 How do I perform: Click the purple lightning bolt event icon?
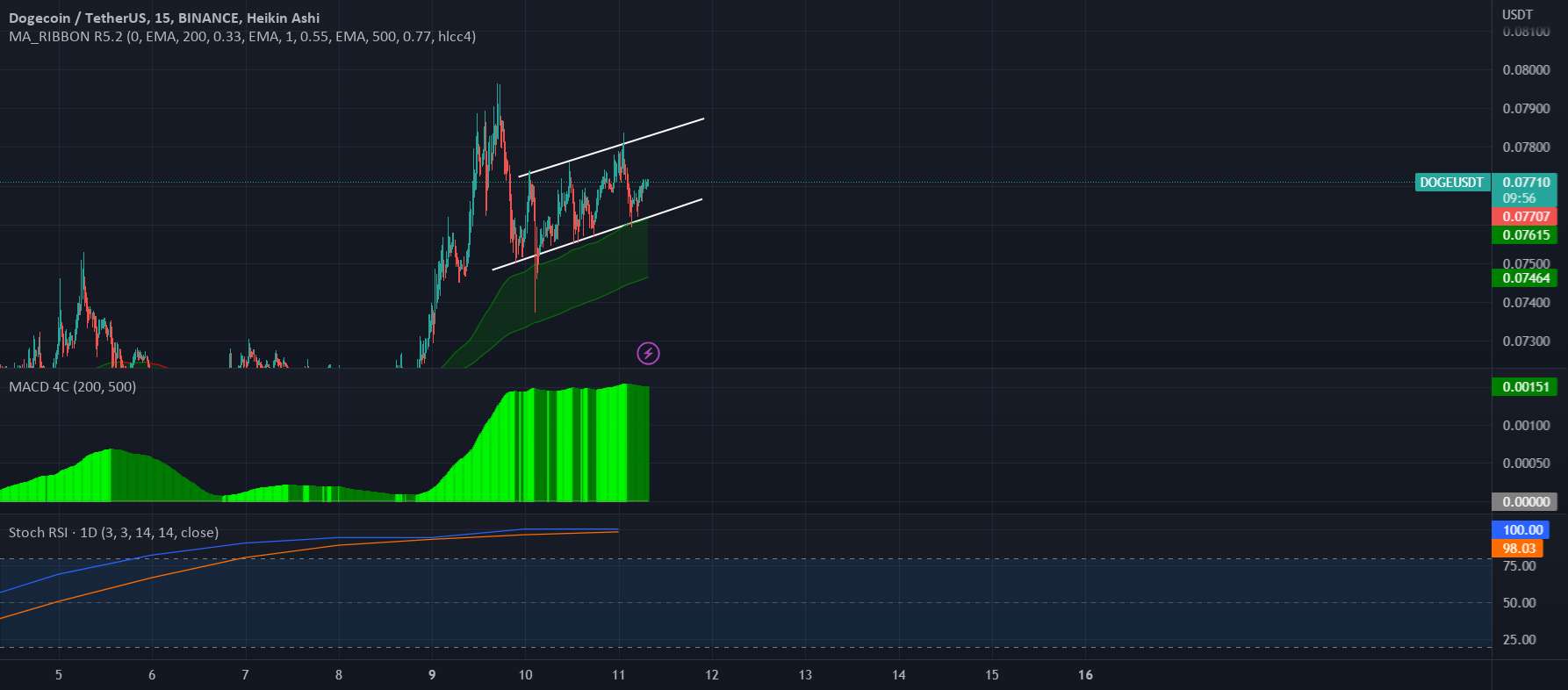[x=648, y=354]
